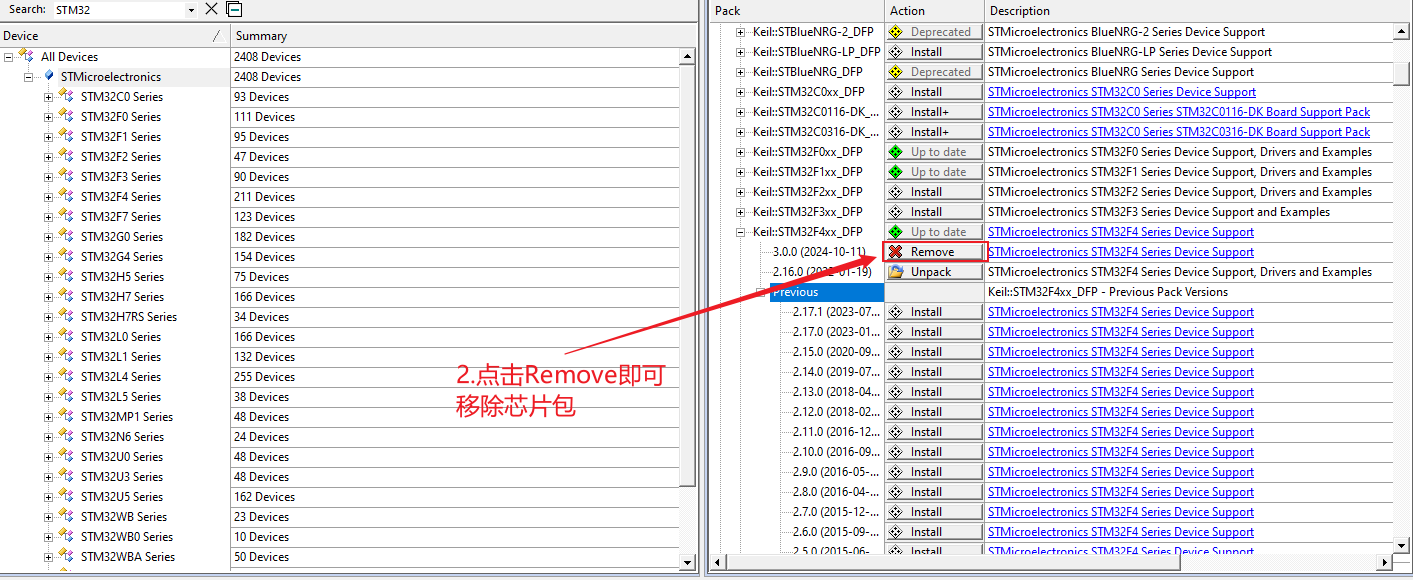Open the STM32C0116-DK Board Support Pack link

pyautogui.click(x=1179, y=112)
